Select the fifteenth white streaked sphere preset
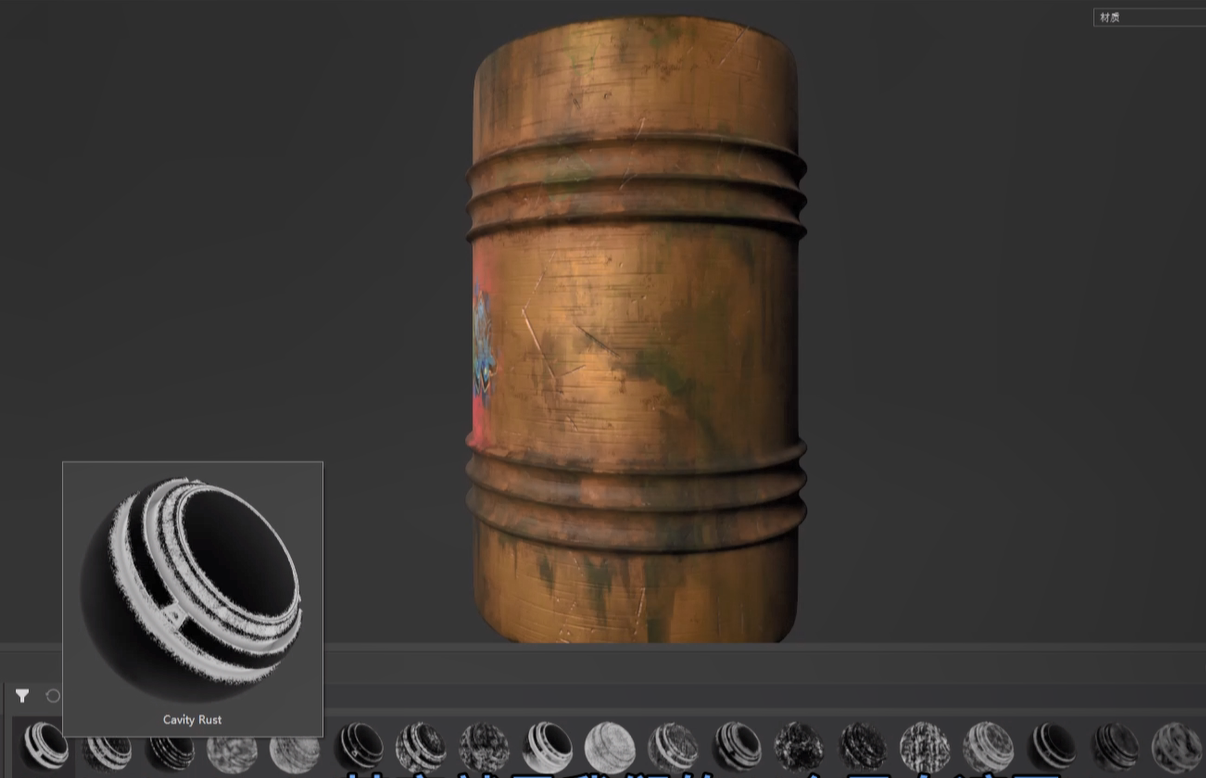 click(924, 747)
